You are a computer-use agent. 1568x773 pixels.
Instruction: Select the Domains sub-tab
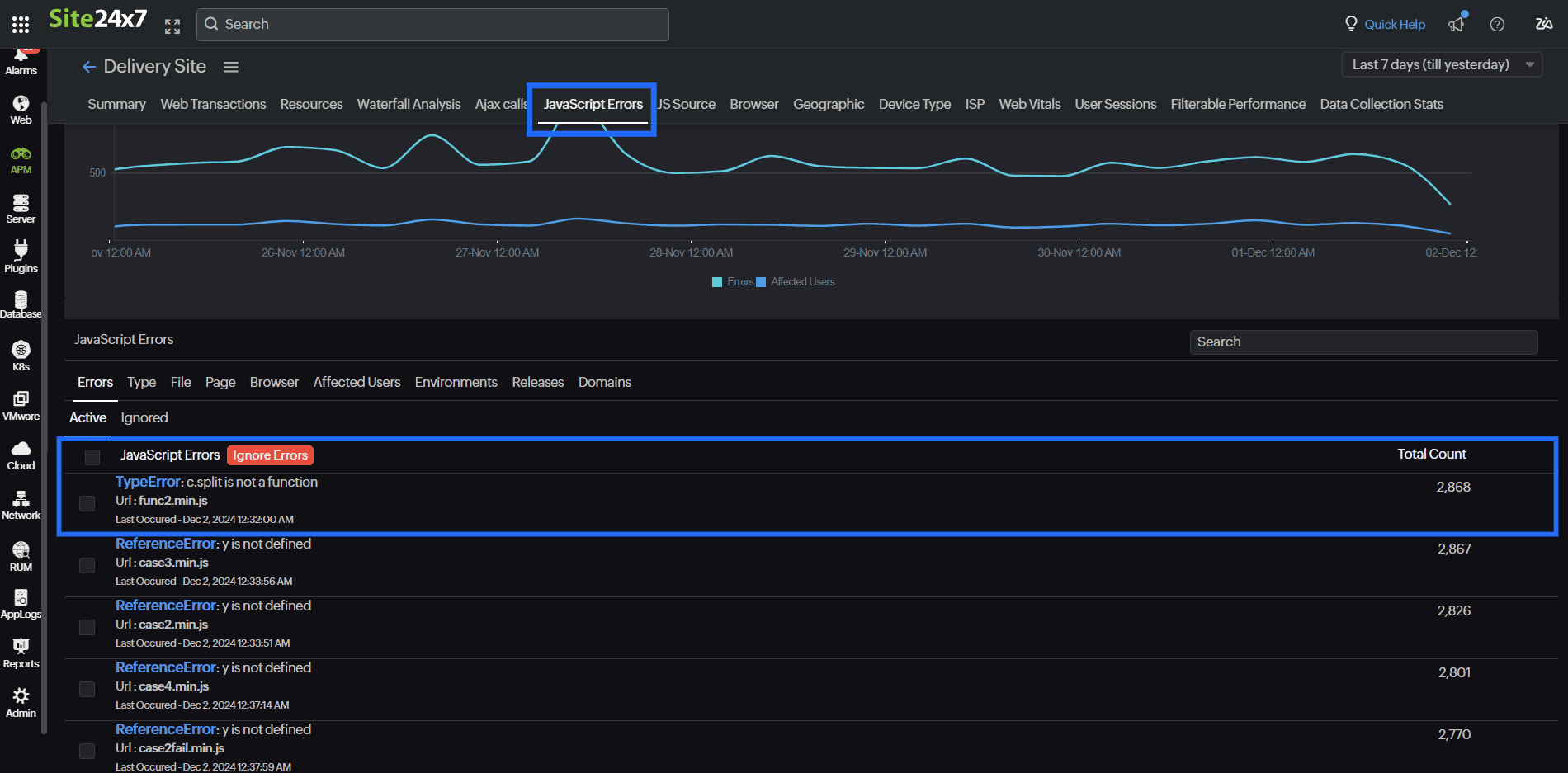point(604,382)
